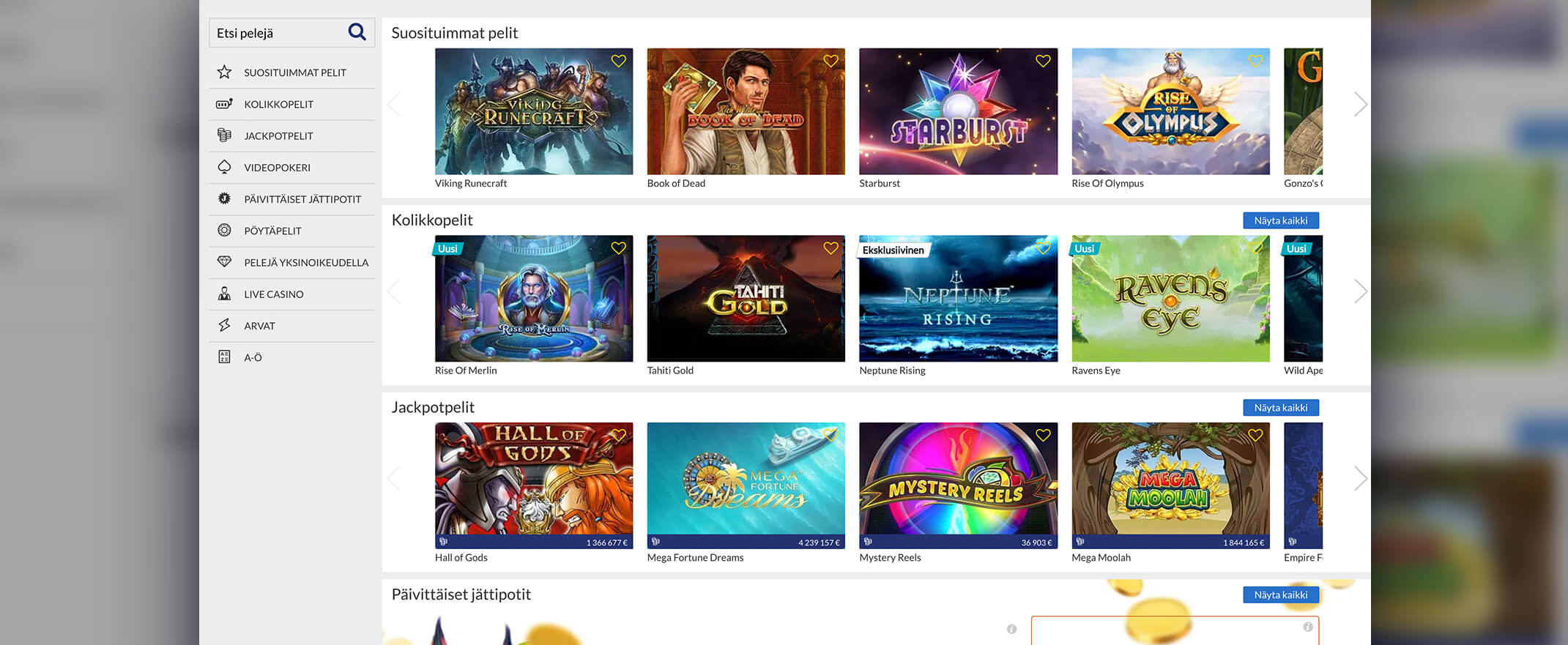This screenshot has height=645, width=1568.
Task: Click the diamond icon for exclusive games
Action: click(x=224, y=261)
